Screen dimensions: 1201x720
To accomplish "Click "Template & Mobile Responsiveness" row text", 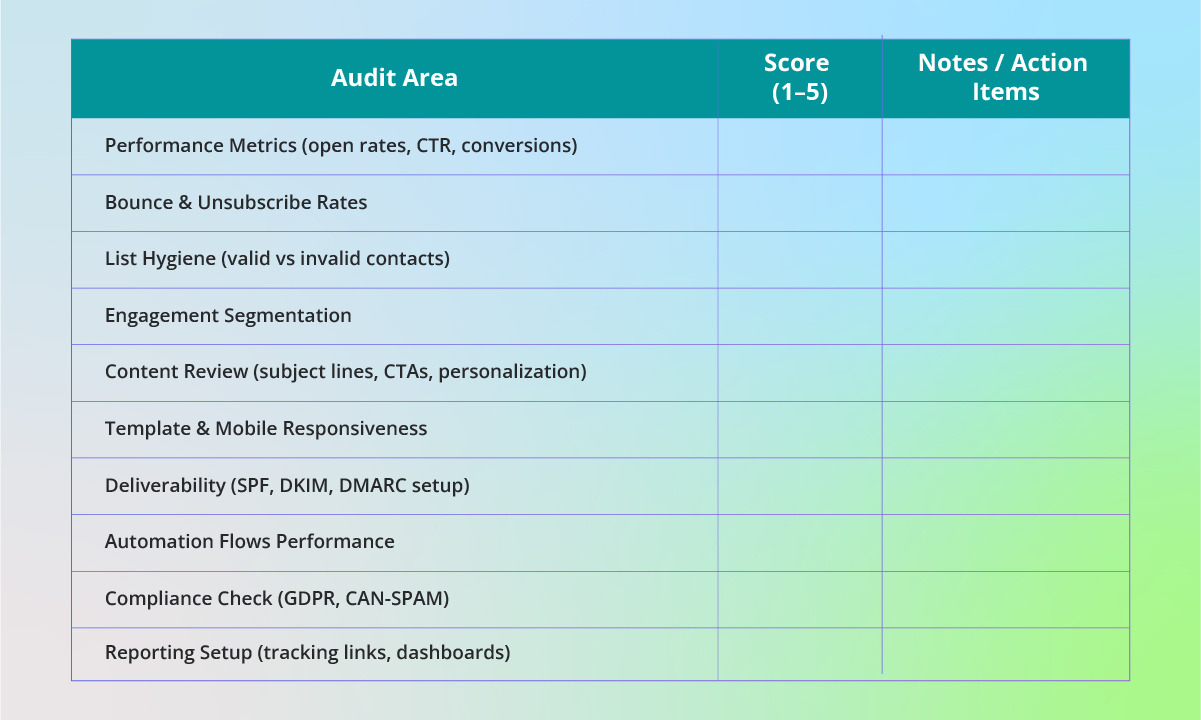I will tap(266, 429).
